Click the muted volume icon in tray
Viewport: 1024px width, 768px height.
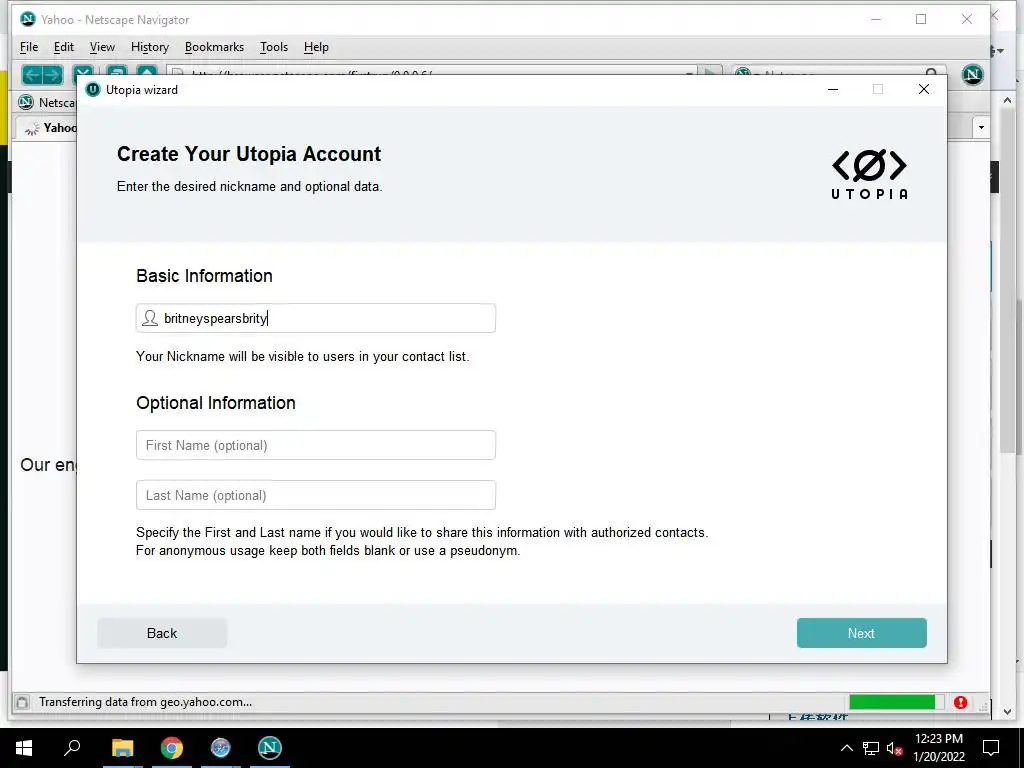click(x=895, y=748)
